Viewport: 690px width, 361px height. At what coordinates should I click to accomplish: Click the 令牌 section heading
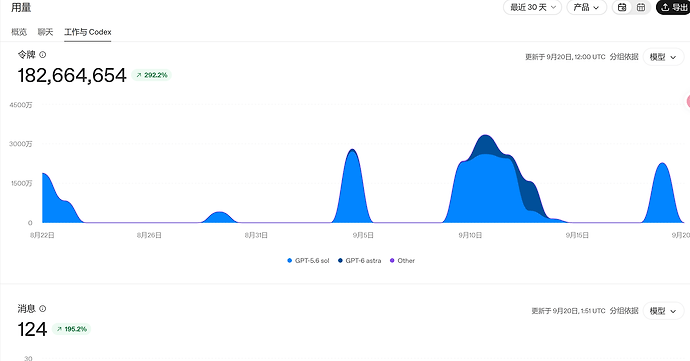(x=26, y=55)
